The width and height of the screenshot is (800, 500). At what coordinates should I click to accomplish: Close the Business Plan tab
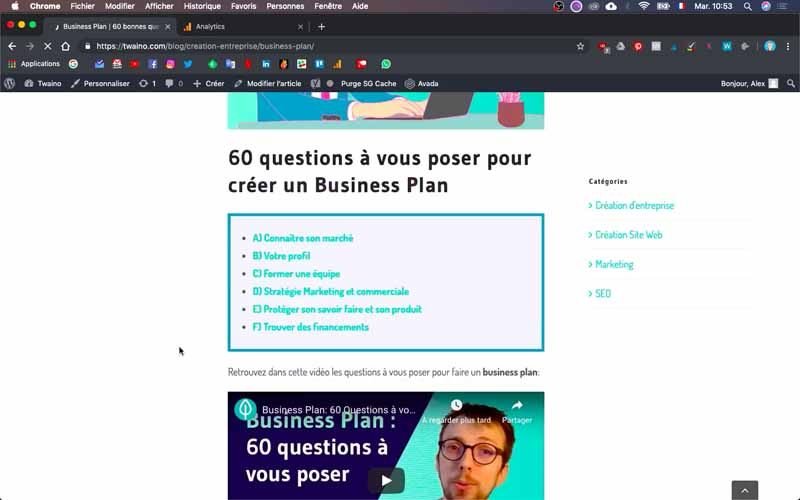168,27
